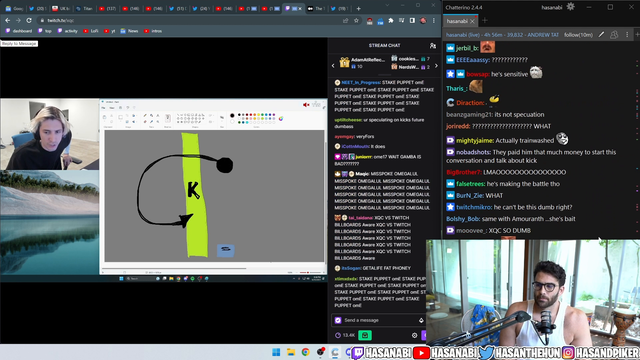Open Chrome extensions puzzle icon
This screenshot has width=640, height=360.
tap(391, 20)
